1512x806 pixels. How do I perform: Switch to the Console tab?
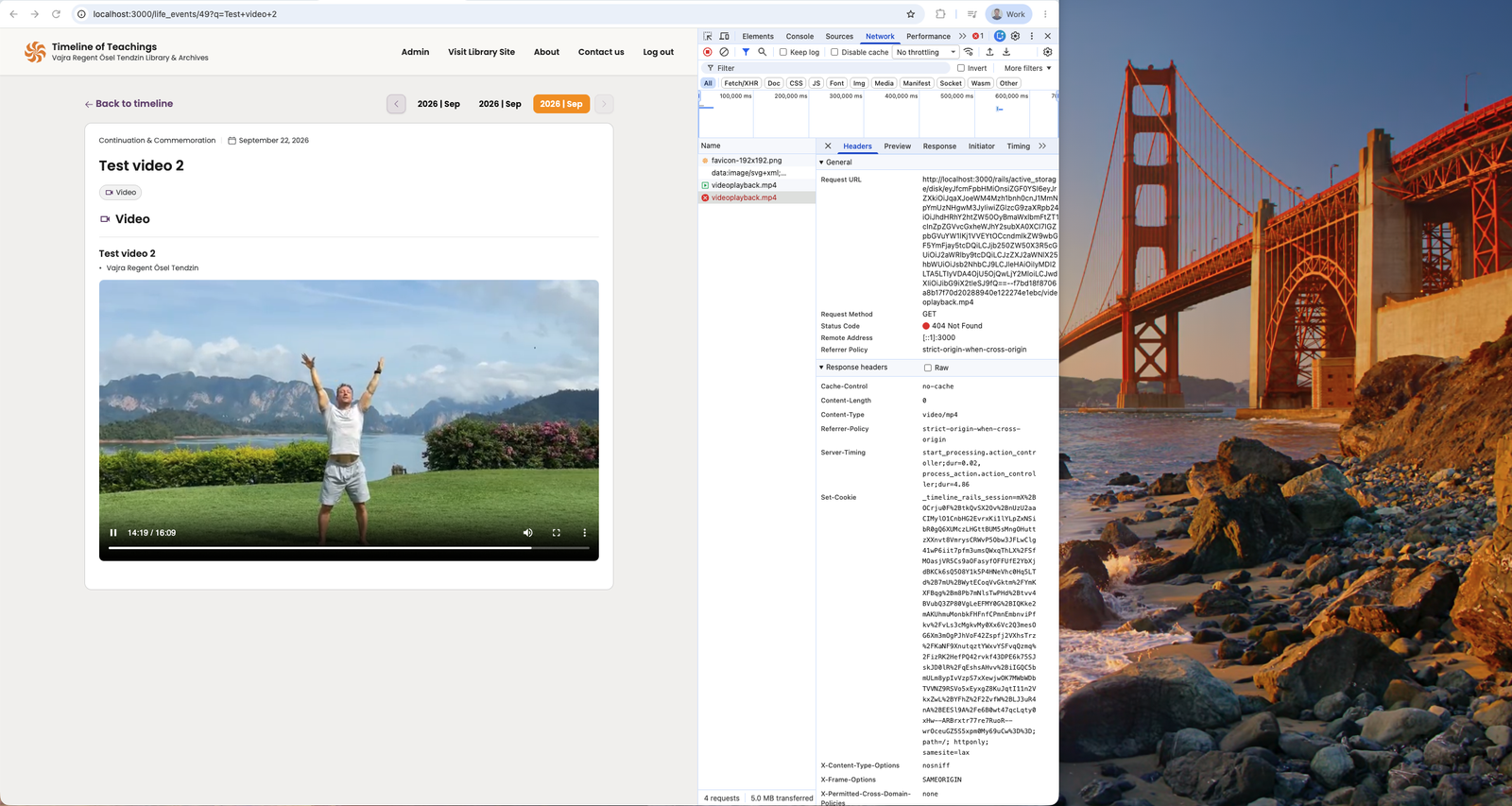click(x=799, y=36)
